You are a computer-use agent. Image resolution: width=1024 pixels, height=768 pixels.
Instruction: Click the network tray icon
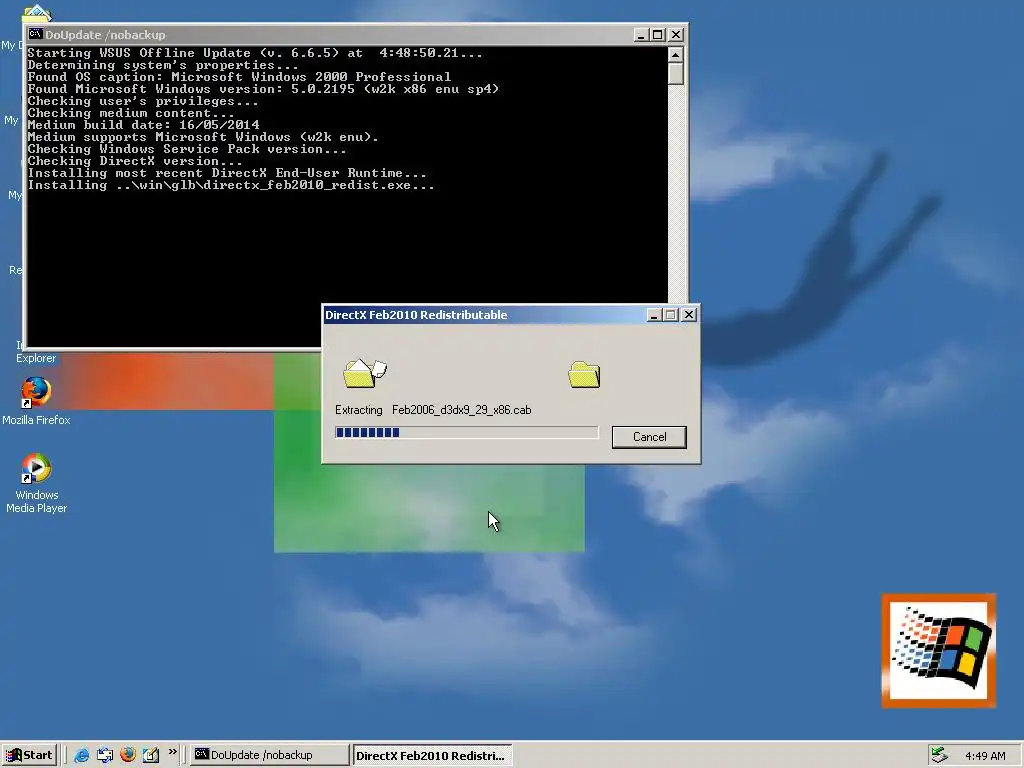click(940, 755)
